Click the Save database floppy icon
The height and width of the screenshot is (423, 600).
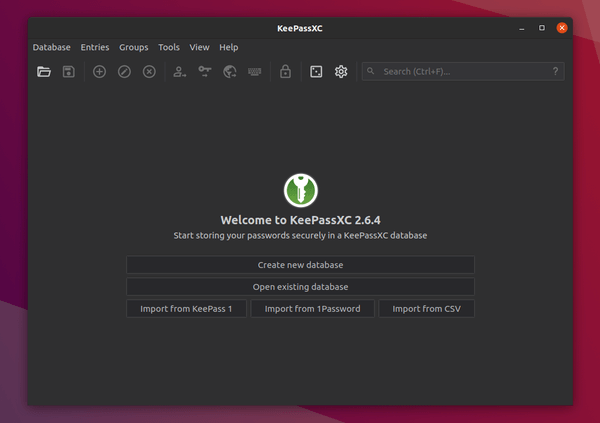(x=68, y=72)
